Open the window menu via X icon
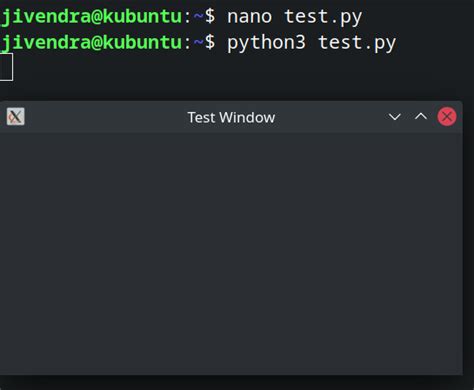 coord(15,117)
